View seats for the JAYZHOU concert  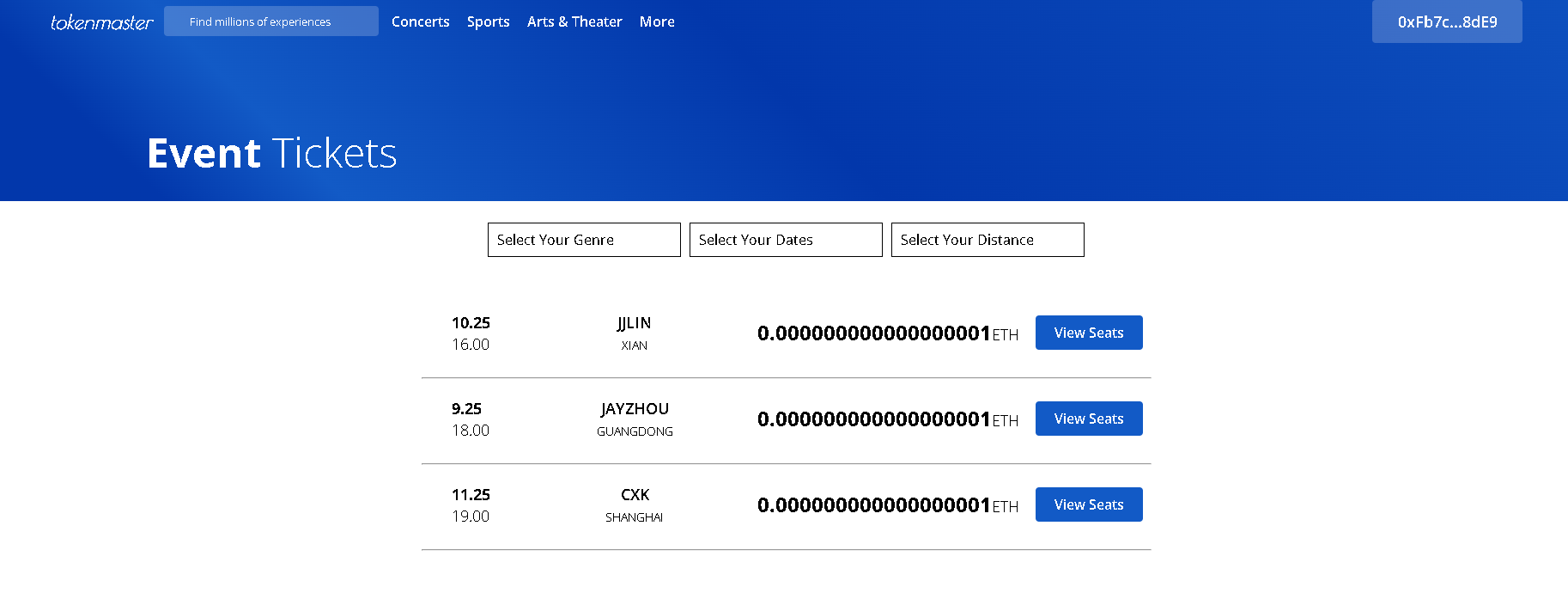(x=1088, y=419)
